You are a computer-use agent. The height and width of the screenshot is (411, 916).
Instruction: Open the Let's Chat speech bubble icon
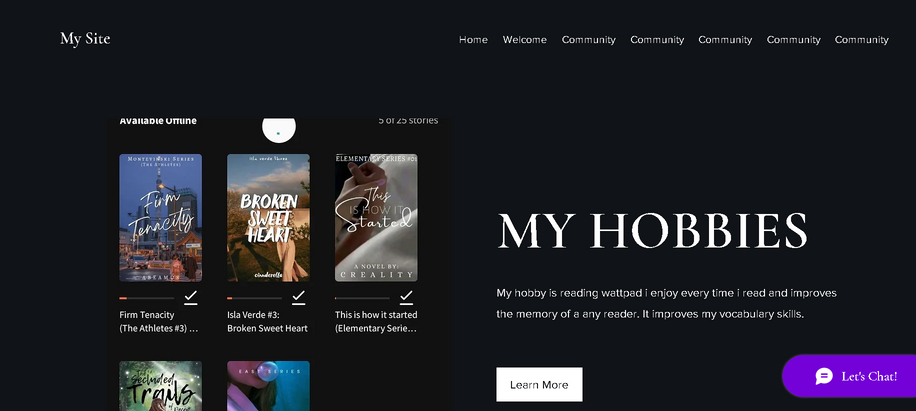pyautogui.click(x=824, y=376)
